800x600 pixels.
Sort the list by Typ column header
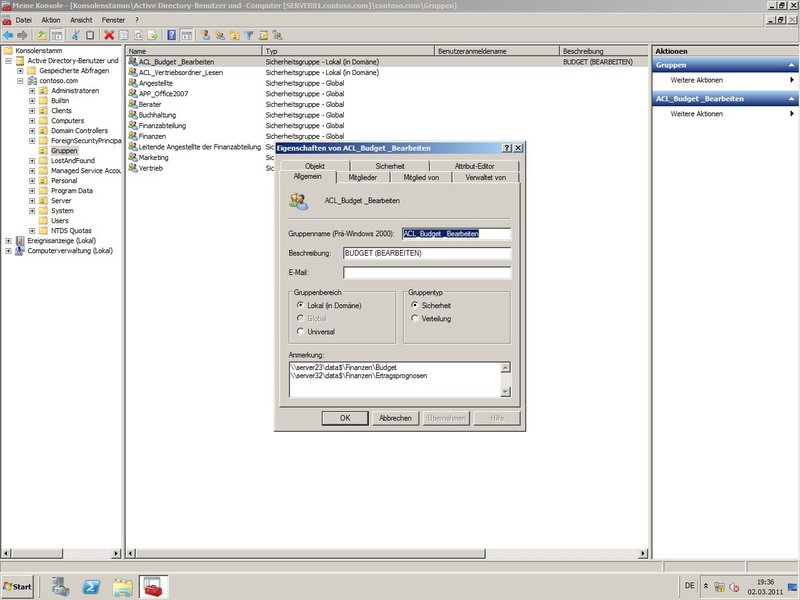click(x=348, y=51)
